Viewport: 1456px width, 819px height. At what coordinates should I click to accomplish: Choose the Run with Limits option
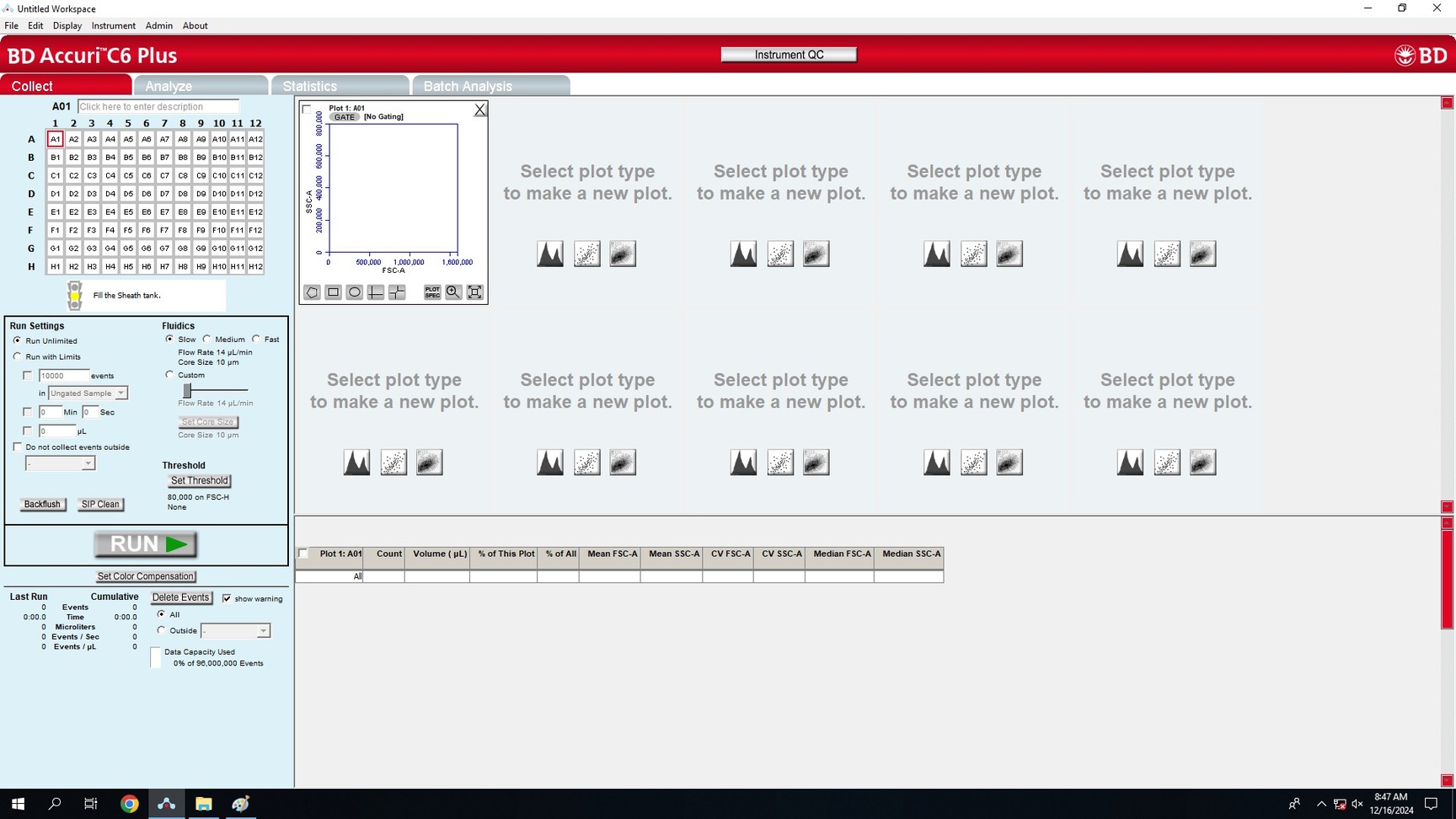click(x=18, y=357)
